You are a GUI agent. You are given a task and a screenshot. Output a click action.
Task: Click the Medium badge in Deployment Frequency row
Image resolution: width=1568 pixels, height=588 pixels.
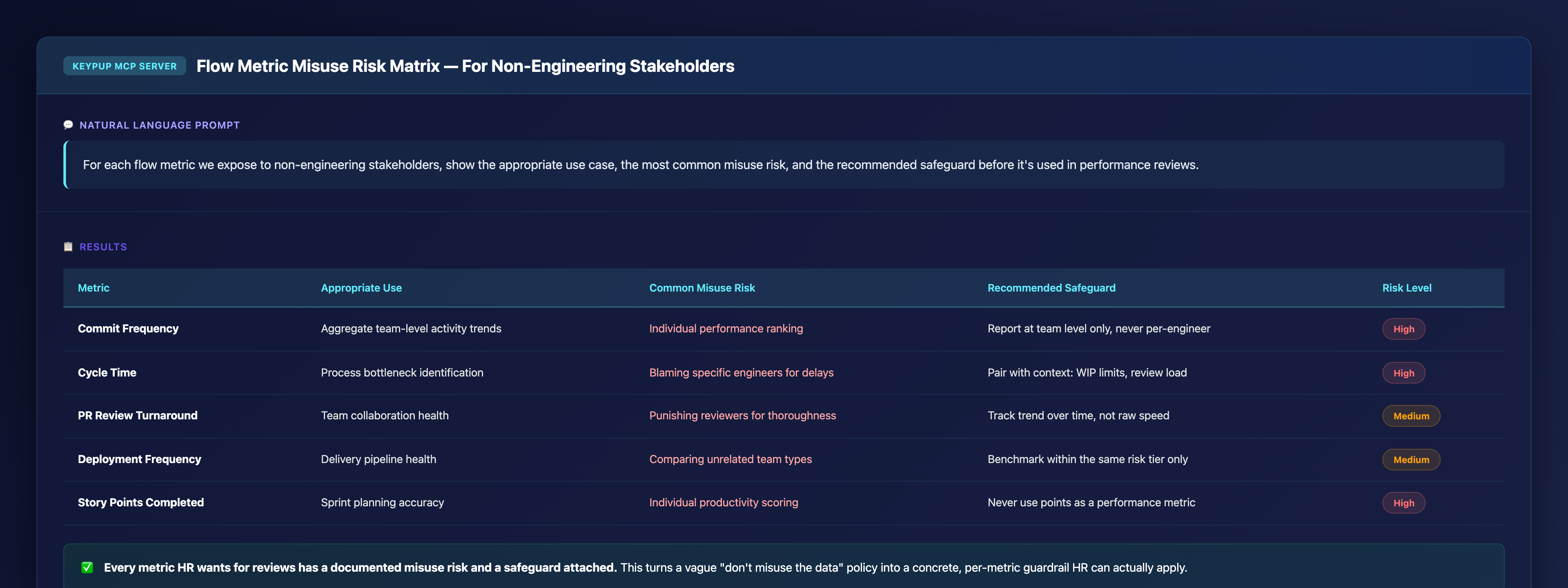1410,459
